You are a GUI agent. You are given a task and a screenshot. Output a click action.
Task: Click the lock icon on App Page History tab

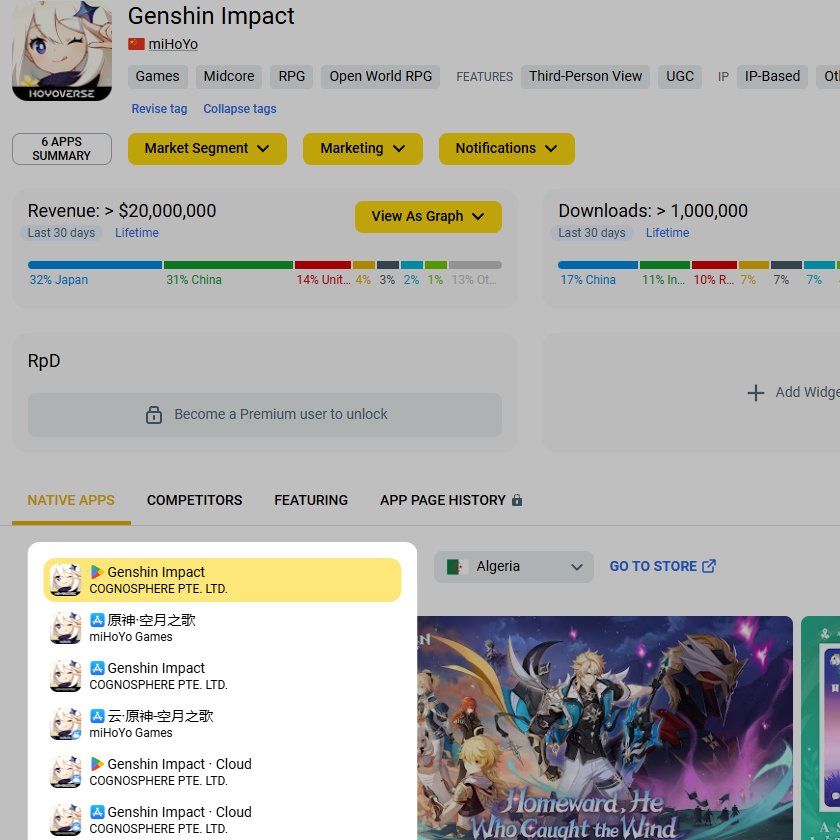[x=516, y=500]
